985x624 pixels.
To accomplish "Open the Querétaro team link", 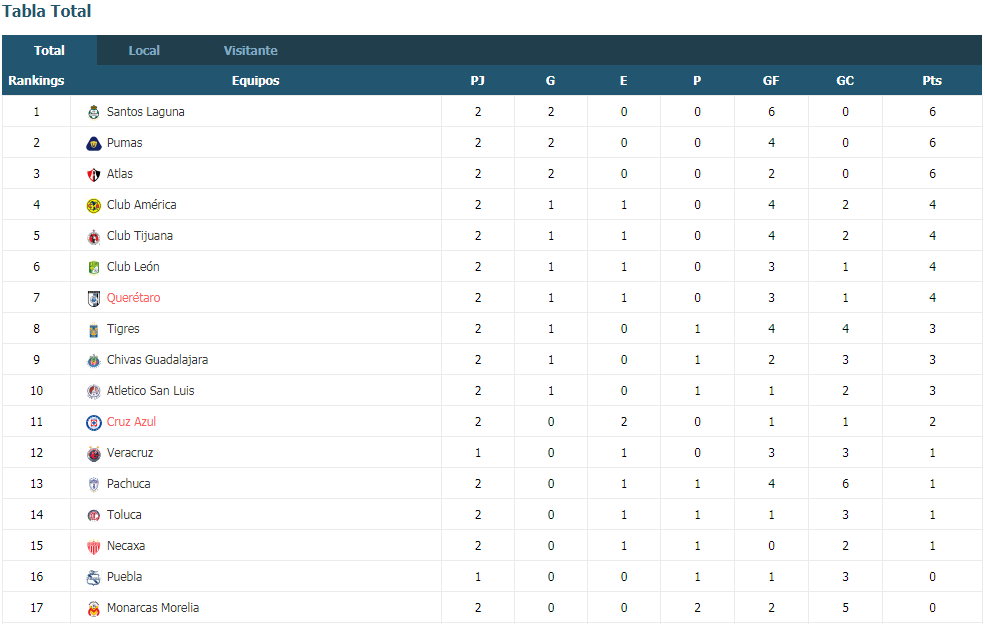I will pyautogui.click(x=133, y=298).
